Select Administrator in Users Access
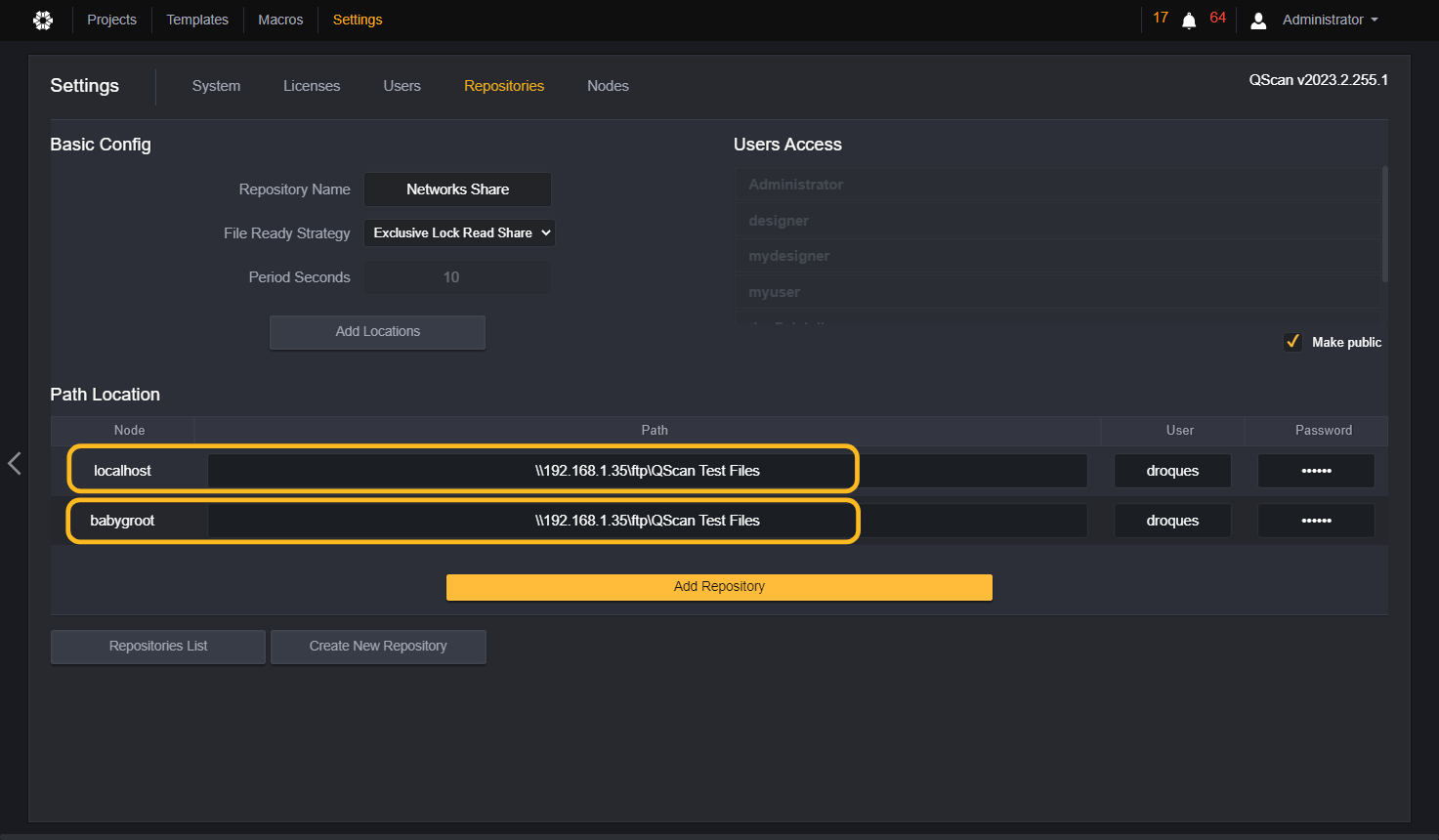1439x840 pixels. (1058, 185)
